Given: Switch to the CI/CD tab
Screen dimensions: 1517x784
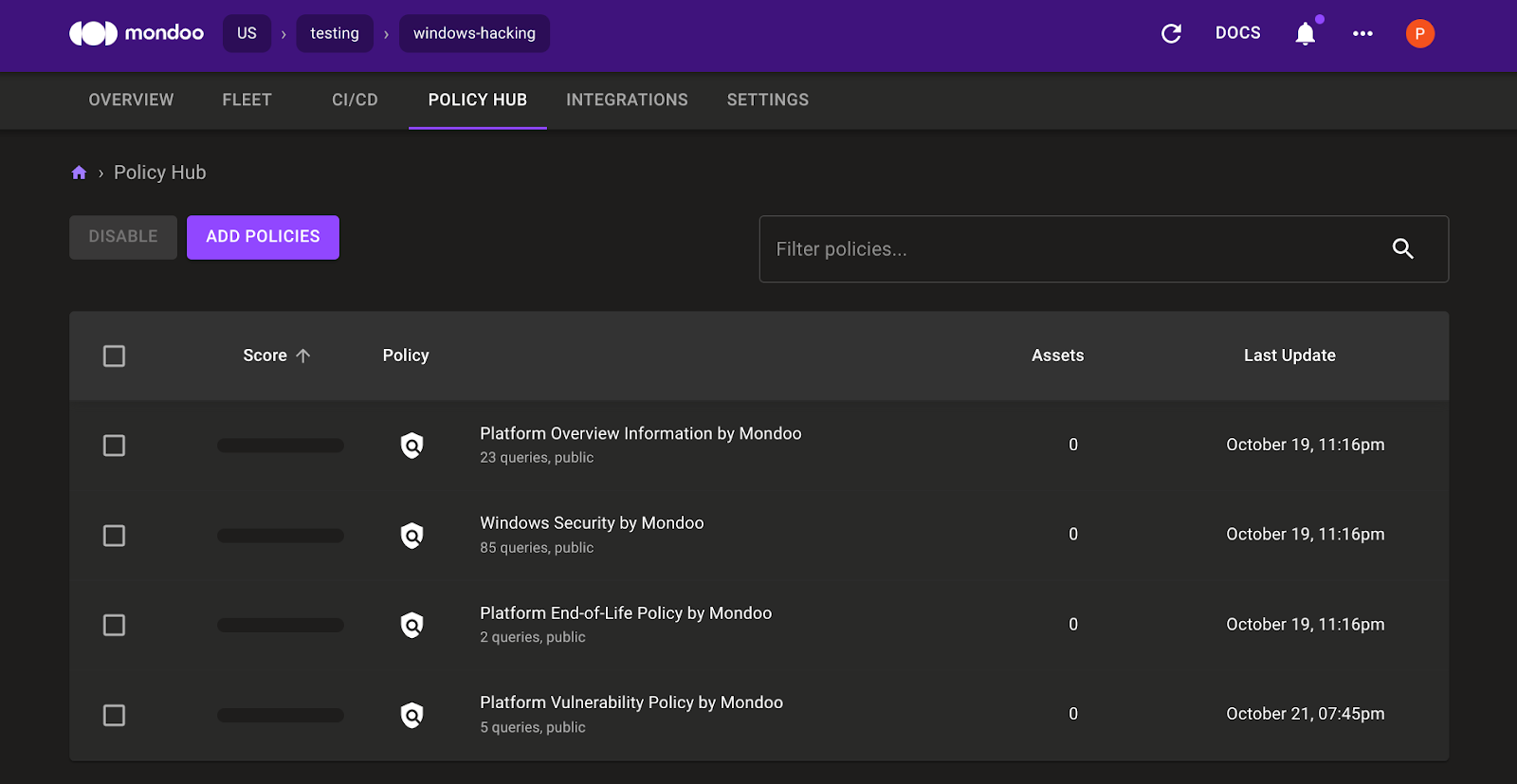Looking at the screenshot, I should coord(355,100).
